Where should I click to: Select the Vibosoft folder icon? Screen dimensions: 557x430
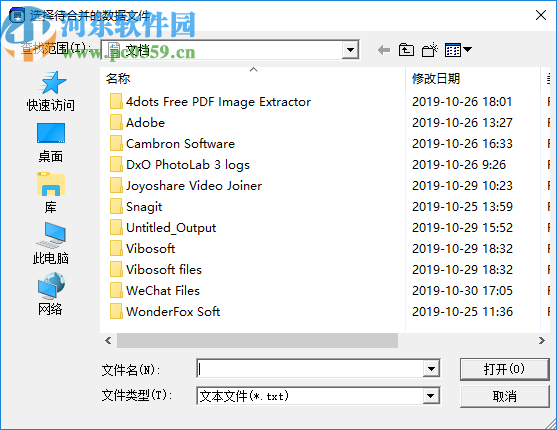pos(116,248)
